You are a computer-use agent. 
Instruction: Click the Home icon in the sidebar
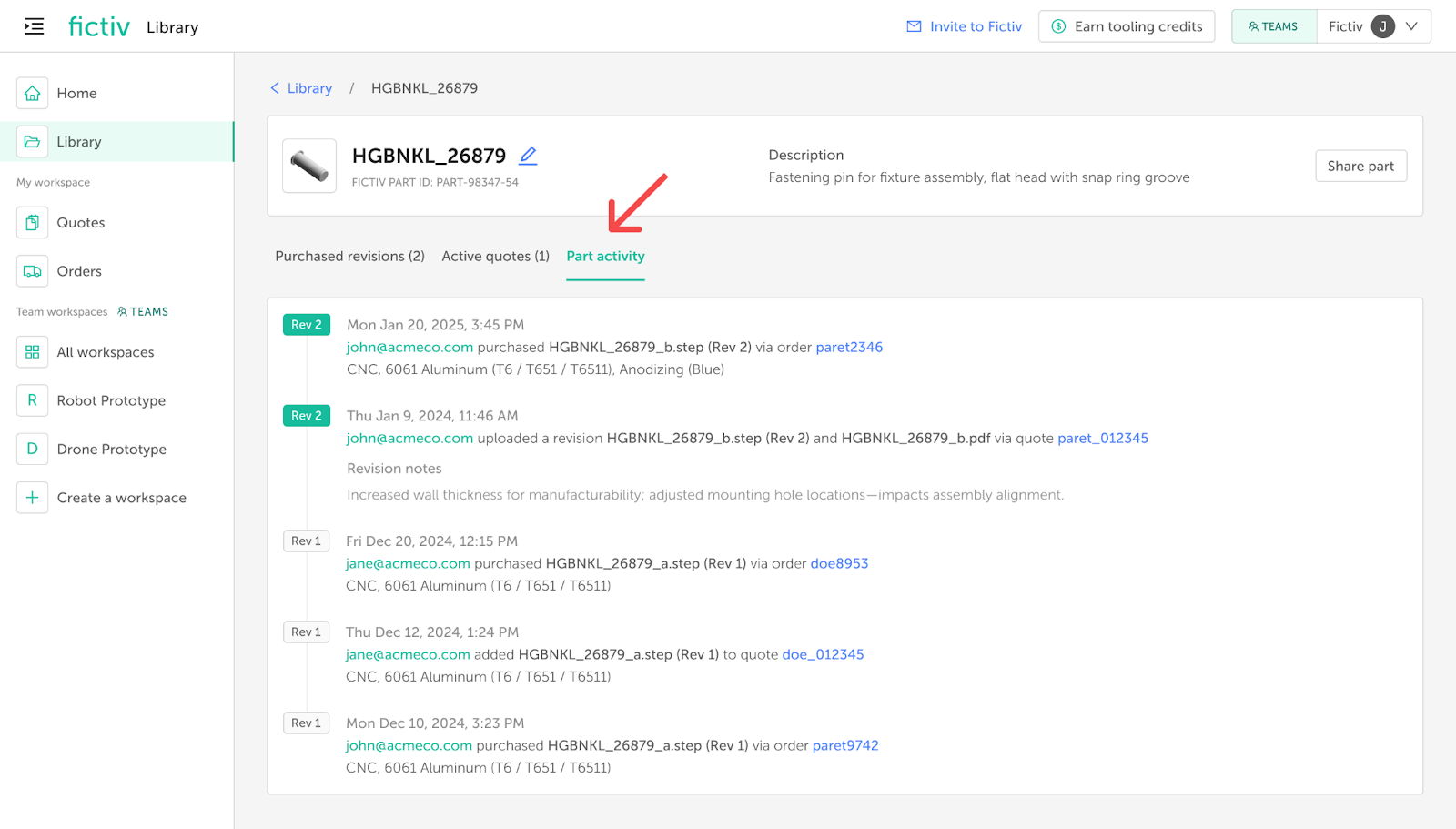pyautogui.click(x=32, y=93)
